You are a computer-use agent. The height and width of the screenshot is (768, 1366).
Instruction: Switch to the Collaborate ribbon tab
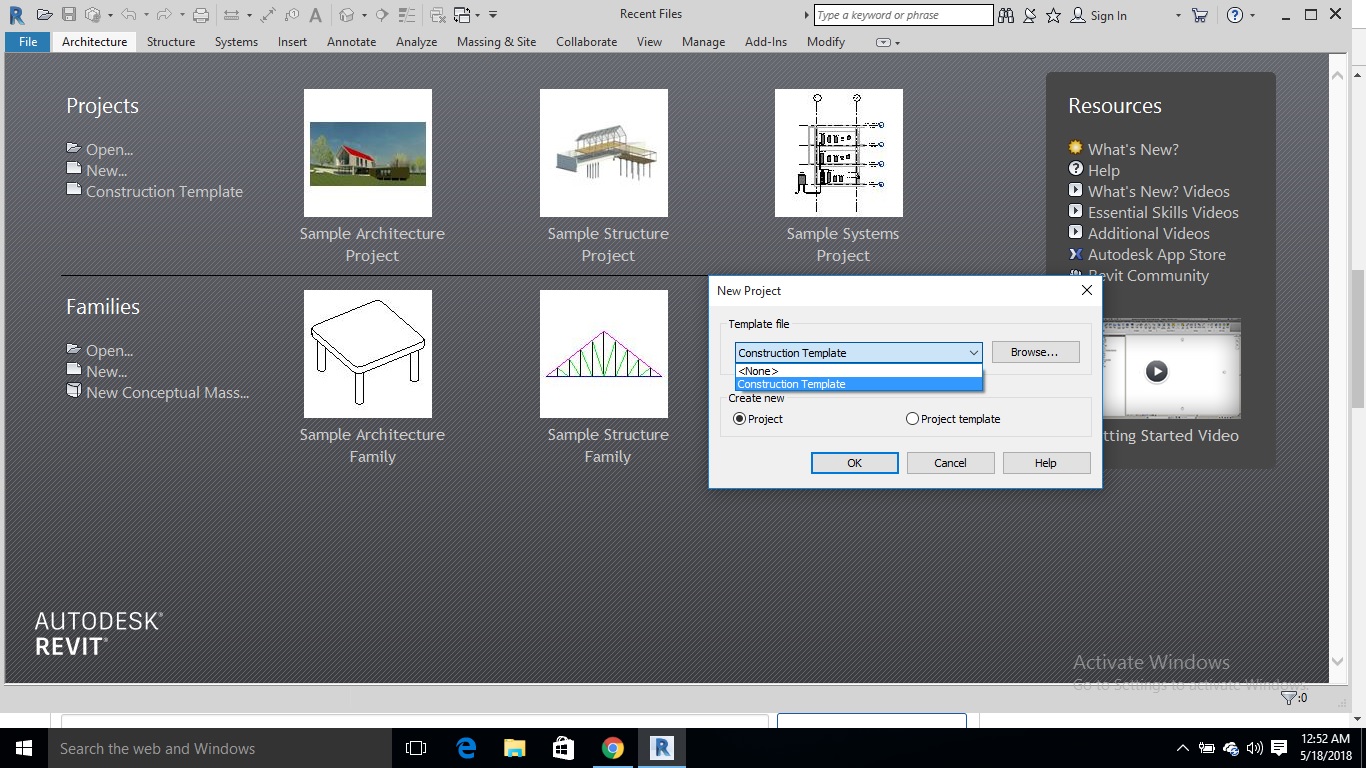pos(587,42)
